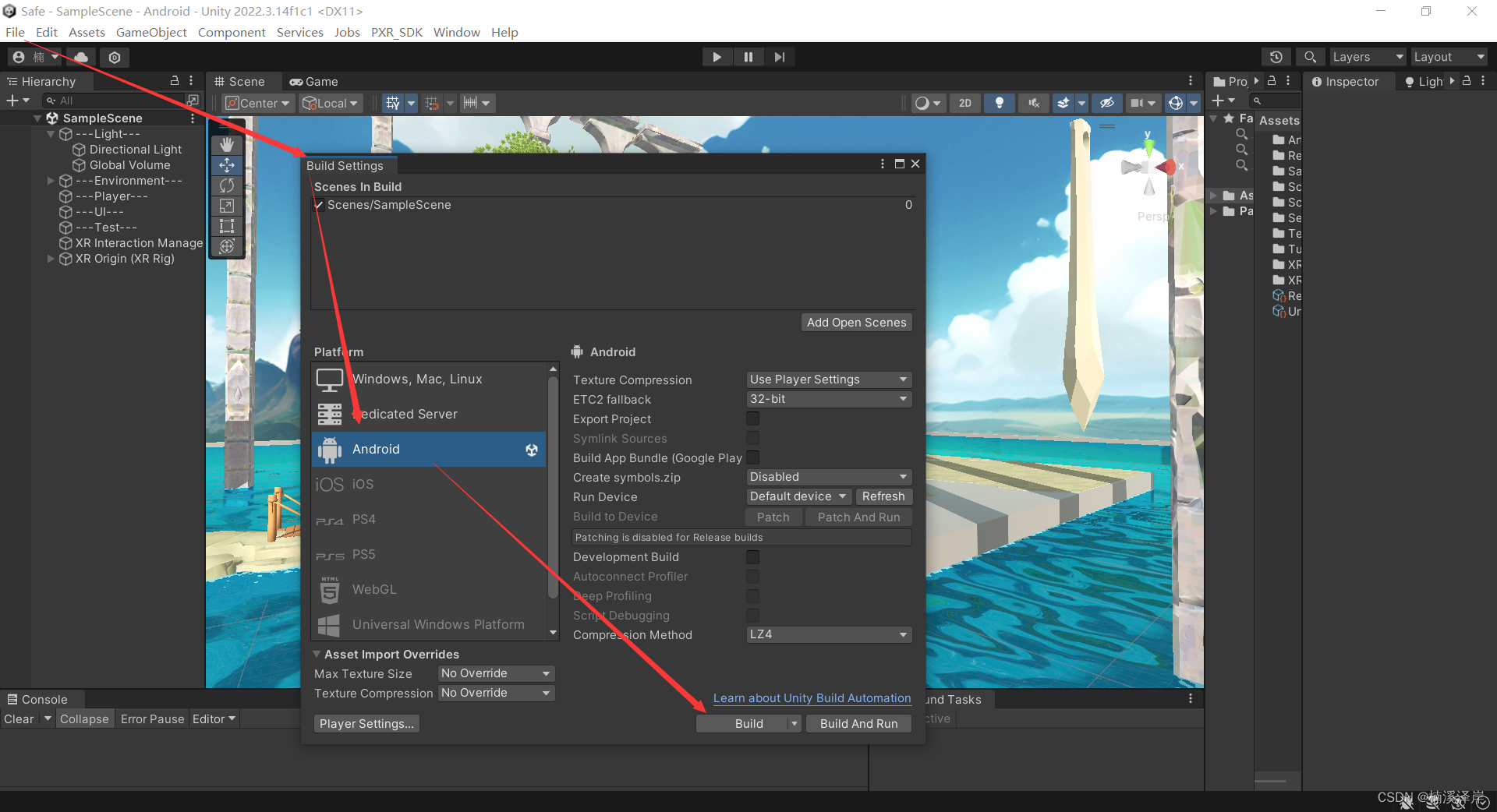This screenshot has width=1497, height=812.
Task: Click the Pause button
Action: [x=748, y=57]
